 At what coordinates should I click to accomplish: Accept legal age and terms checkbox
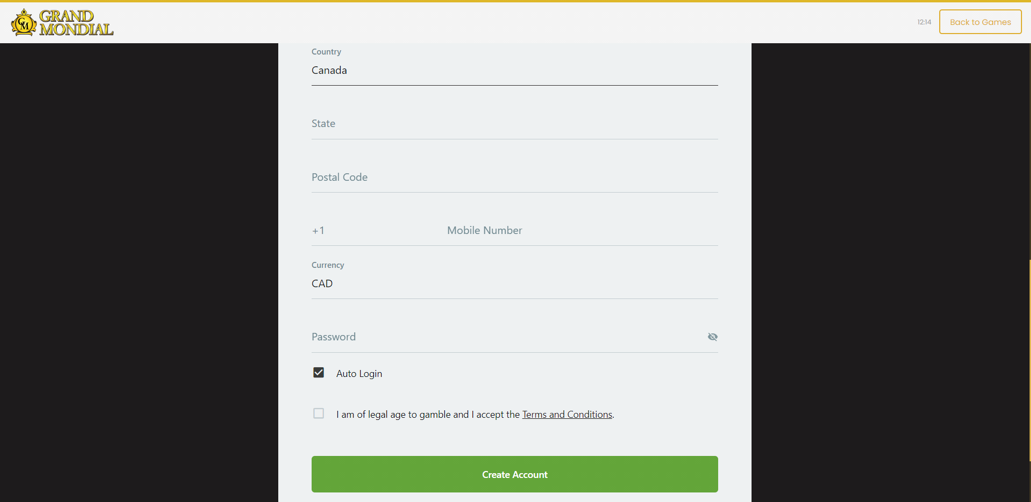pyautogui.click(x=319, y=414)
